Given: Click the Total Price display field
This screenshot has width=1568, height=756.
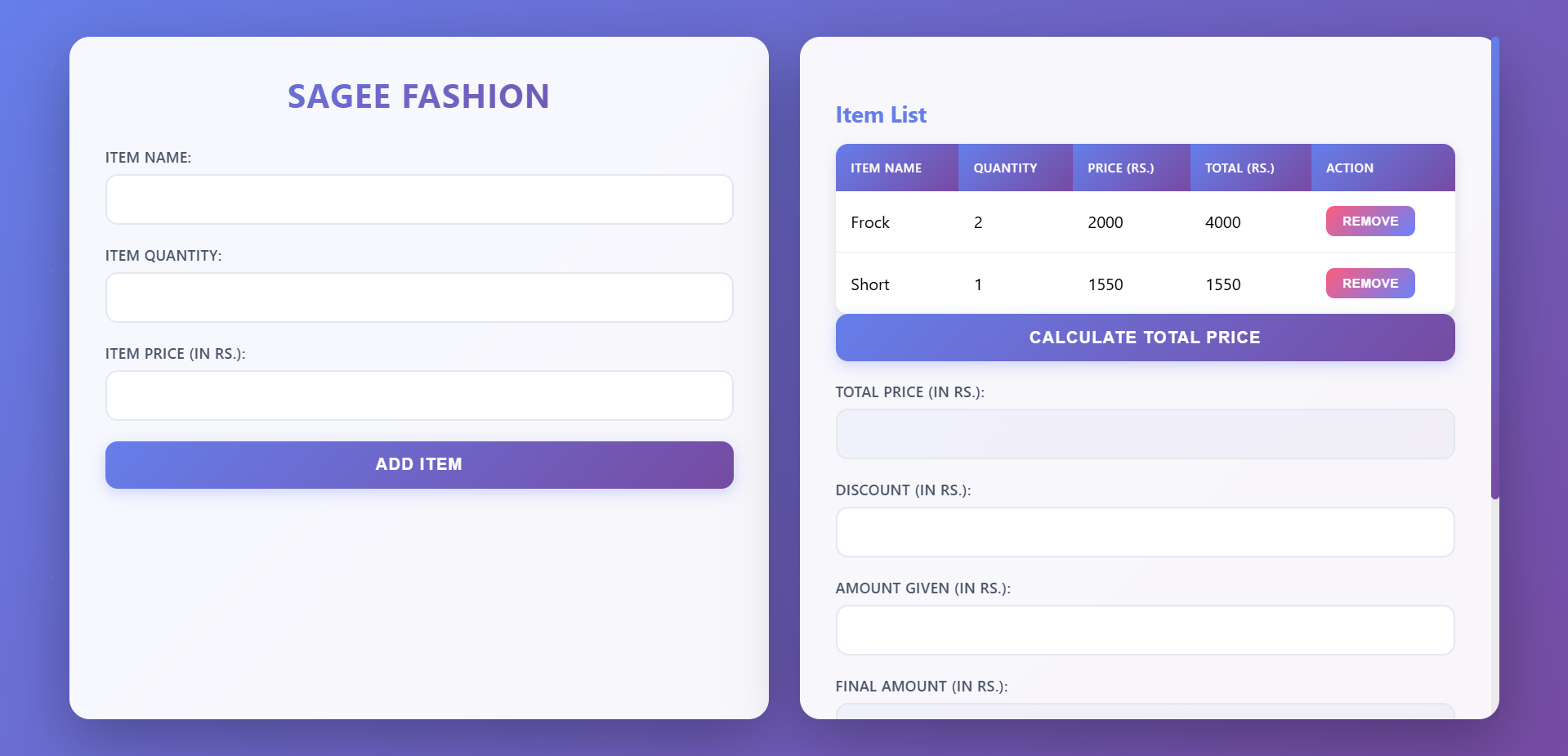Looking at the screenshot, I should pyautogui.click(x=1144, y=433).
